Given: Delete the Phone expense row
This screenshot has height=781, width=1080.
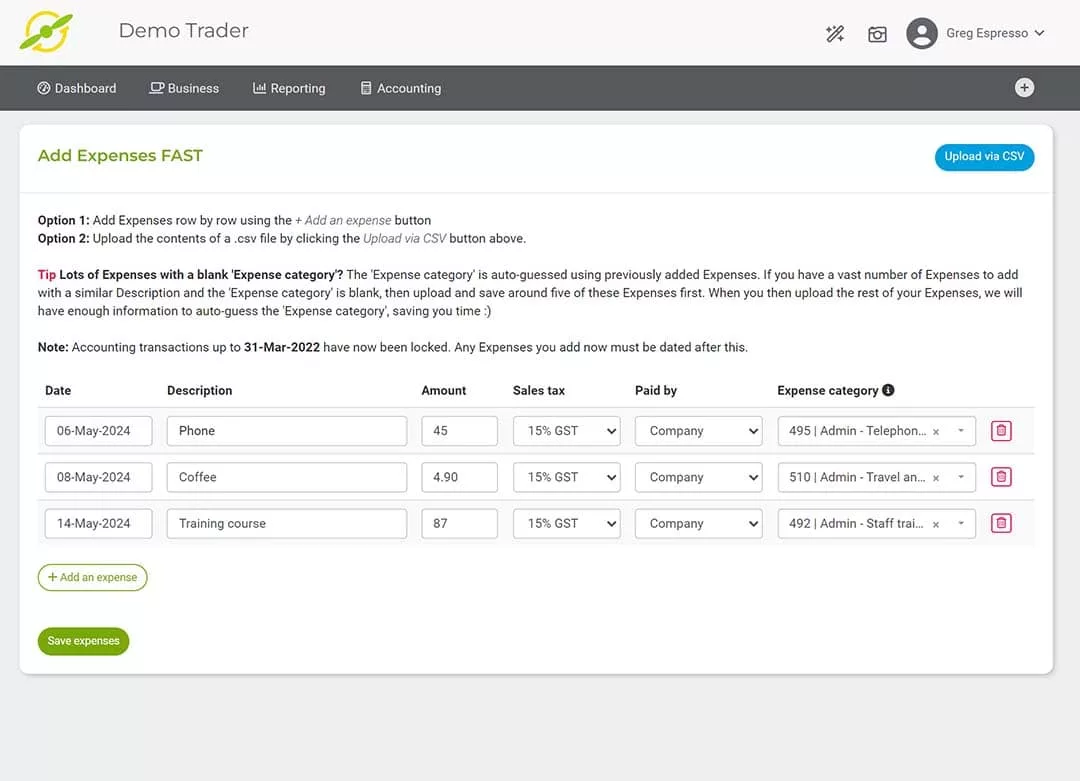Looking at the screenshot, I should (1001, 431).
